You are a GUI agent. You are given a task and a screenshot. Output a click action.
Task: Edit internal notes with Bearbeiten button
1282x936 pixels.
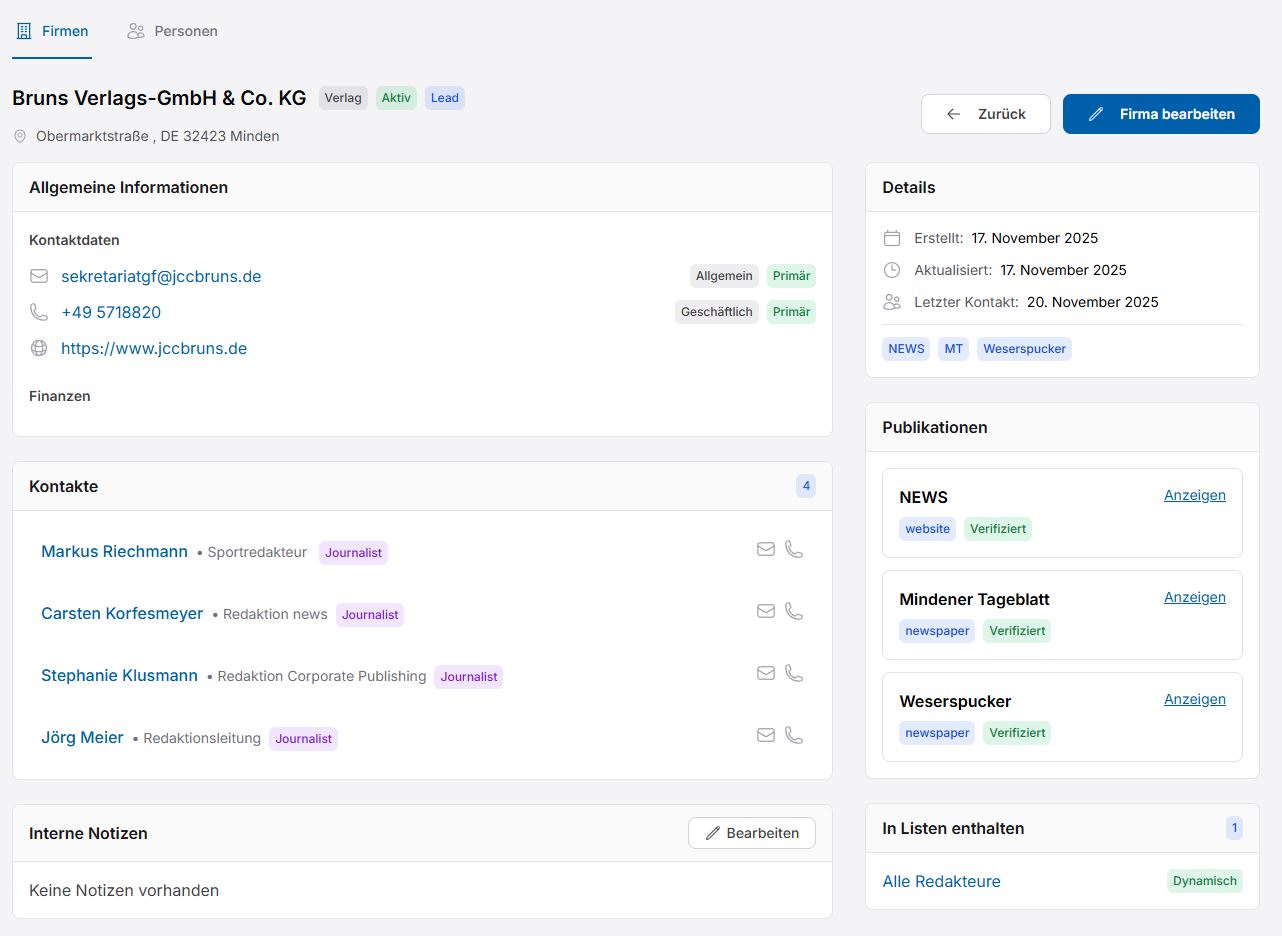752,833
